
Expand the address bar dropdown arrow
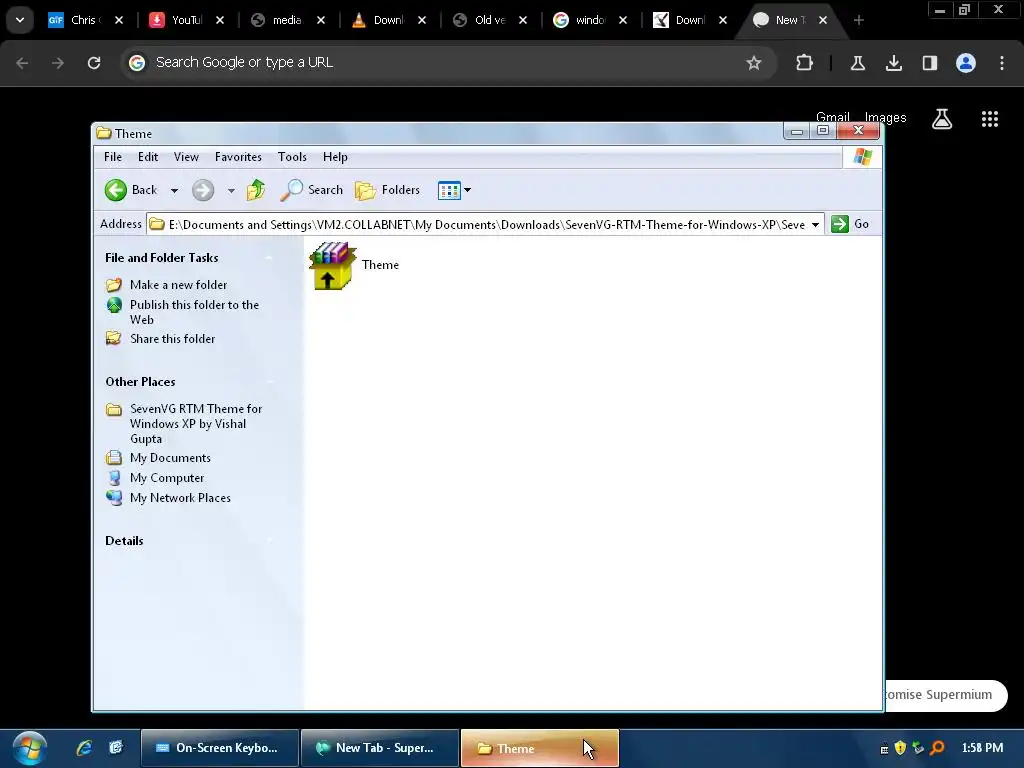(816, 225)
